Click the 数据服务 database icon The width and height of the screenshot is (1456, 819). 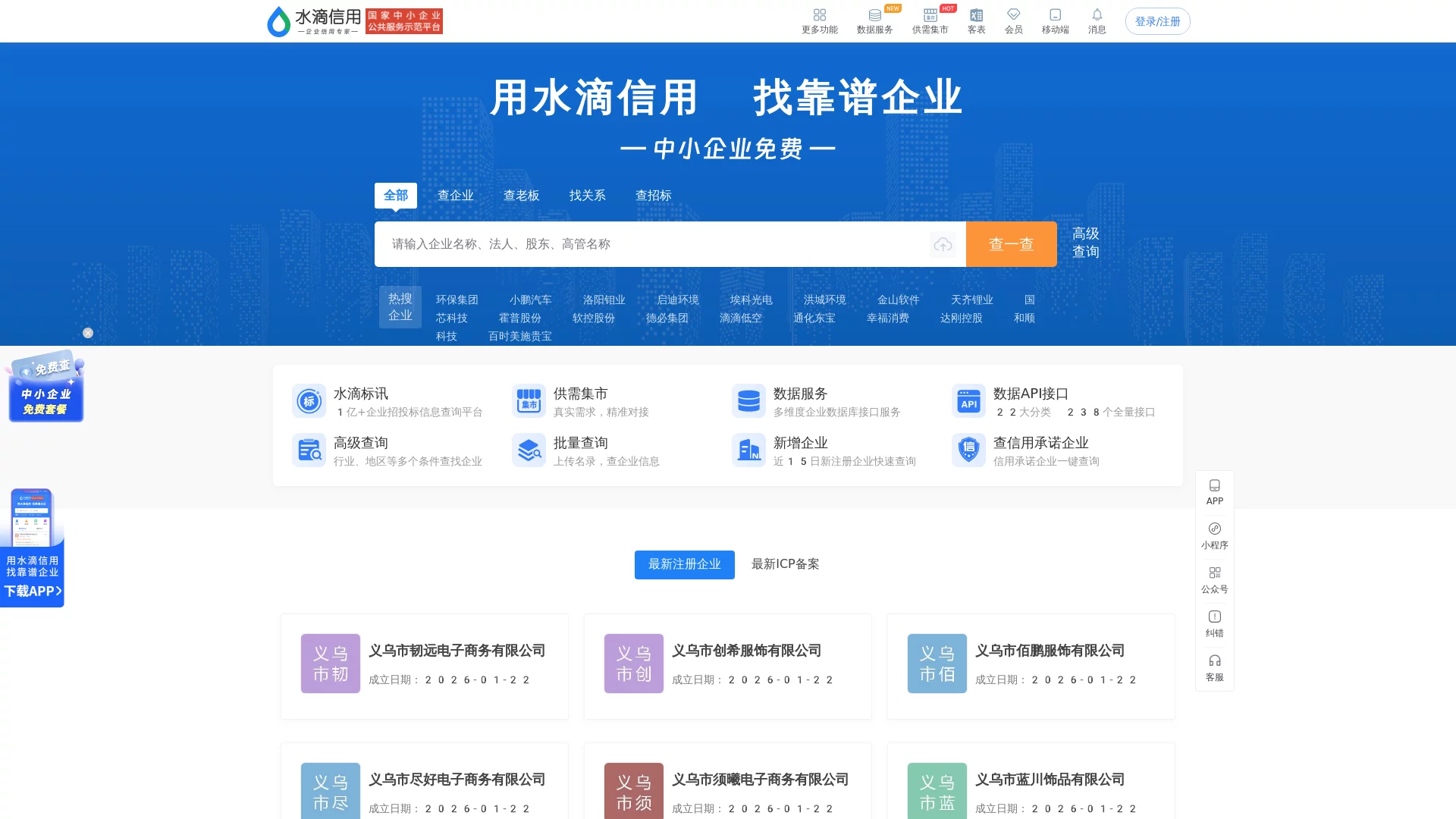pyautogui.click(x=874, y=19)
